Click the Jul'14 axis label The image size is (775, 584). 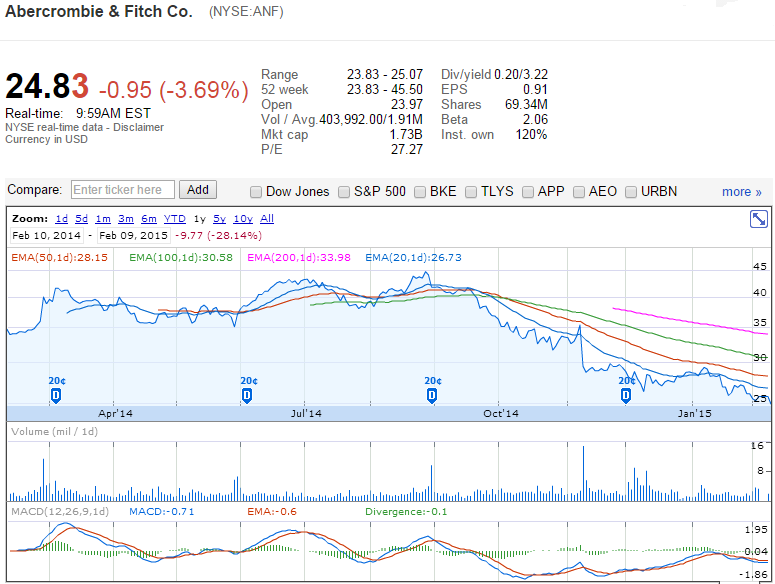[x=306, y=414]
